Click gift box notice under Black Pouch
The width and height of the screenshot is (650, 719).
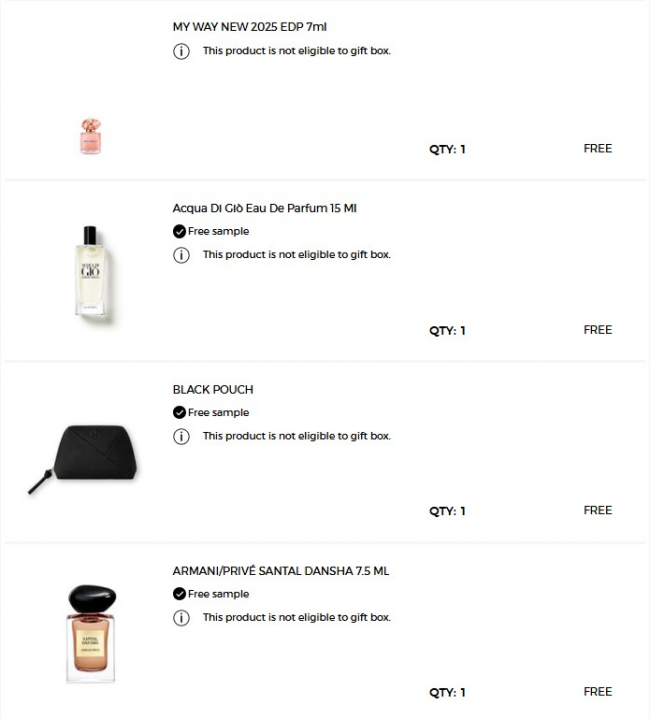(296, 436)
